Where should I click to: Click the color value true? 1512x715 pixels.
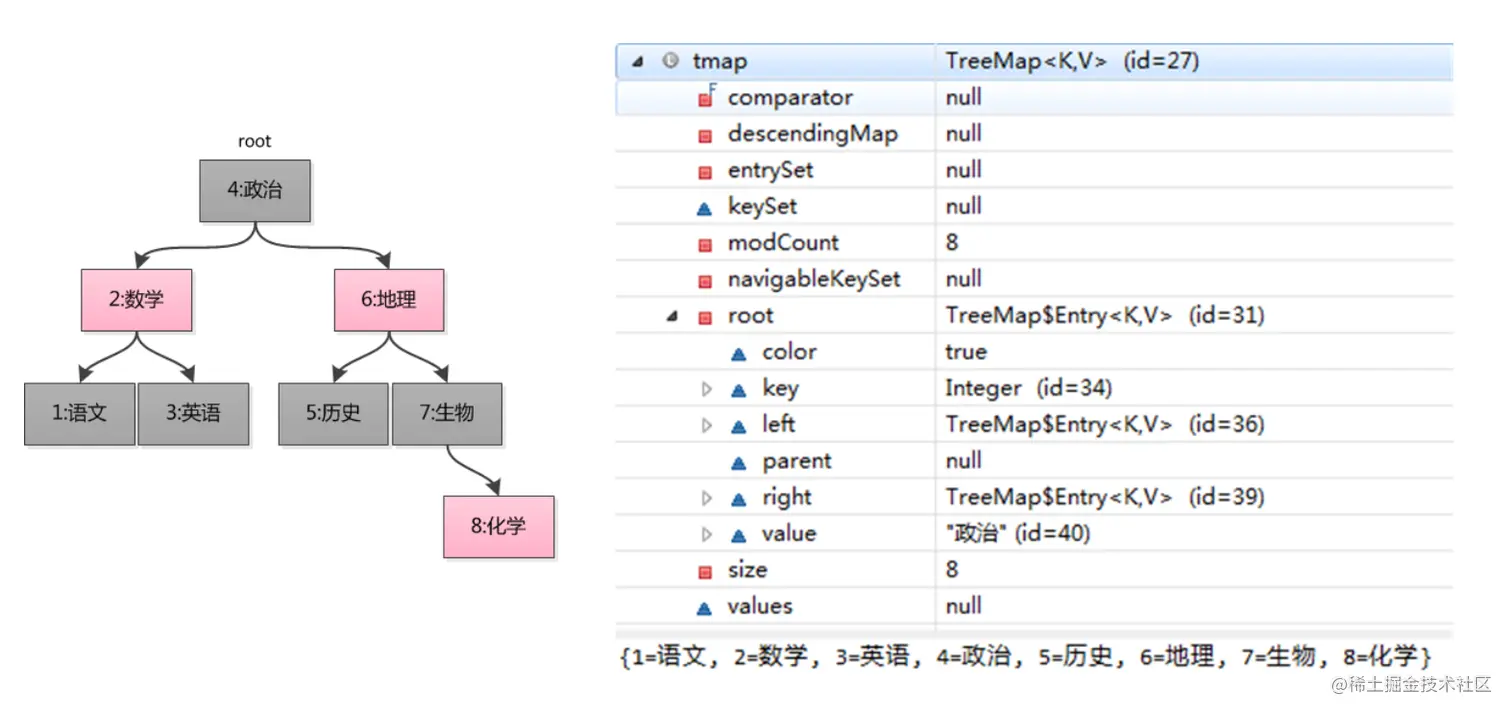coord(966,352)
